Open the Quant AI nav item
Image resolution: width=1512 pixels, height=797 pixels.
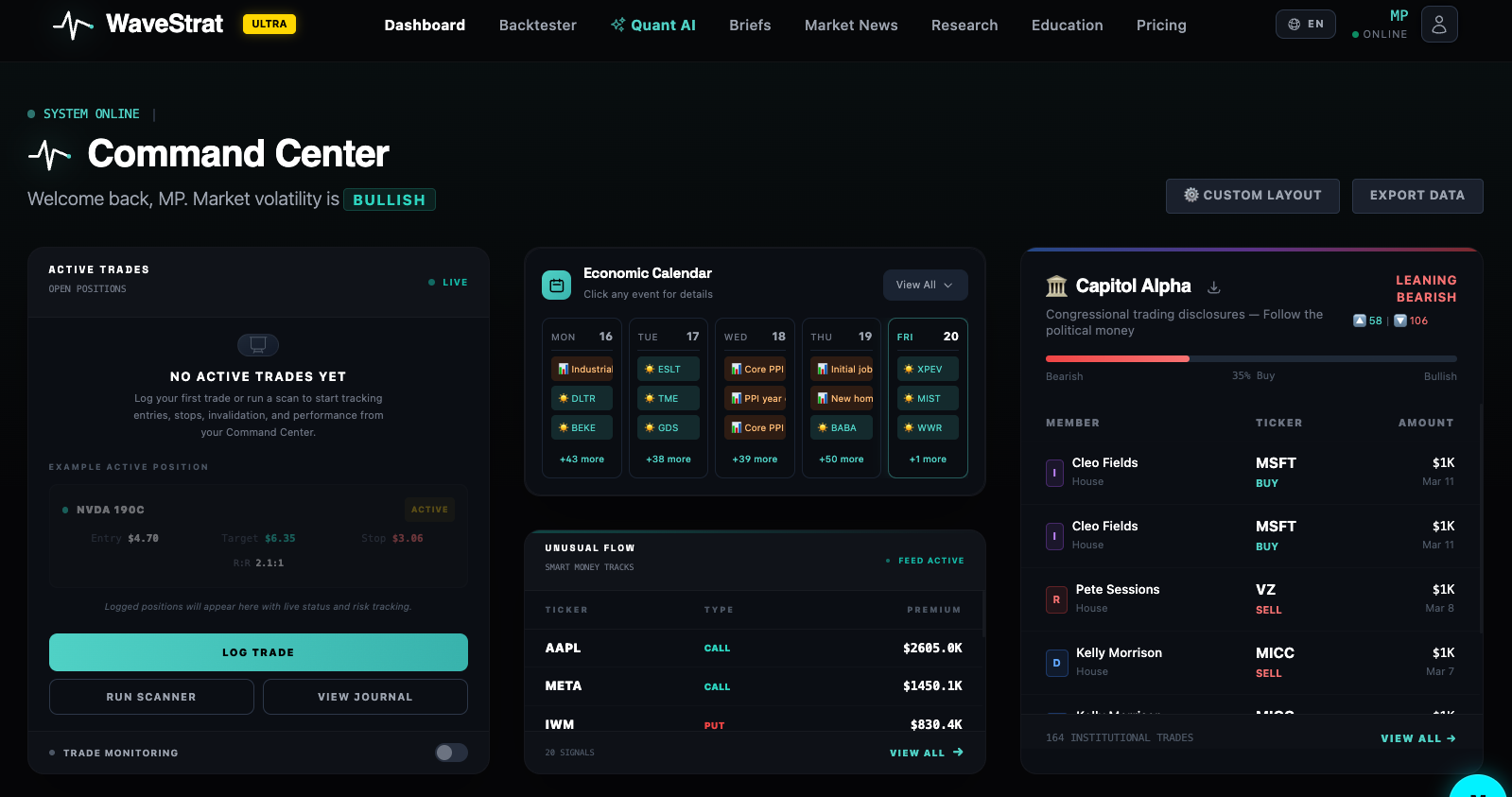653,25
